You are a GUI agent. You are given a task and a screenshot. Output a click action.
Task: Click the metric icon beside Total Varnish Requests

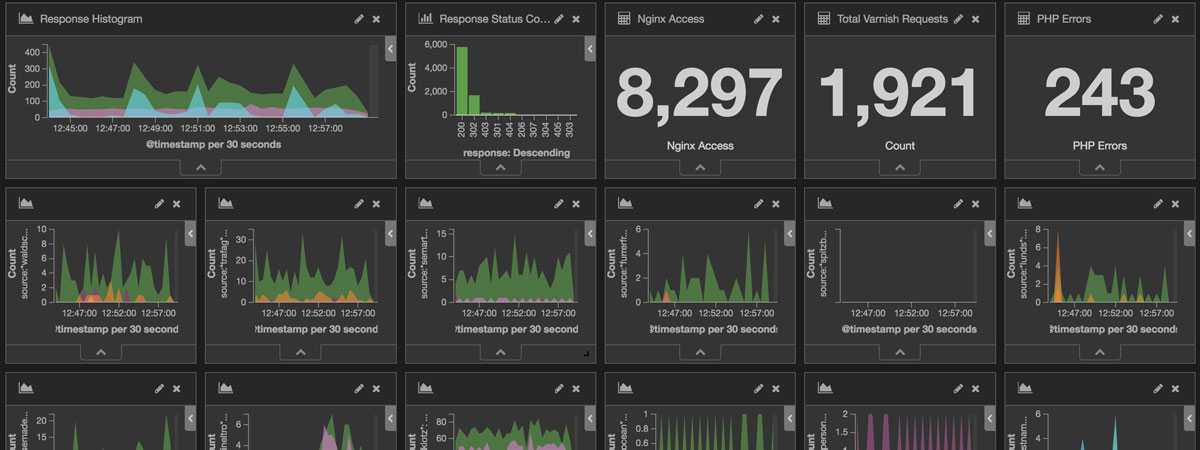[x=824, y=19]
